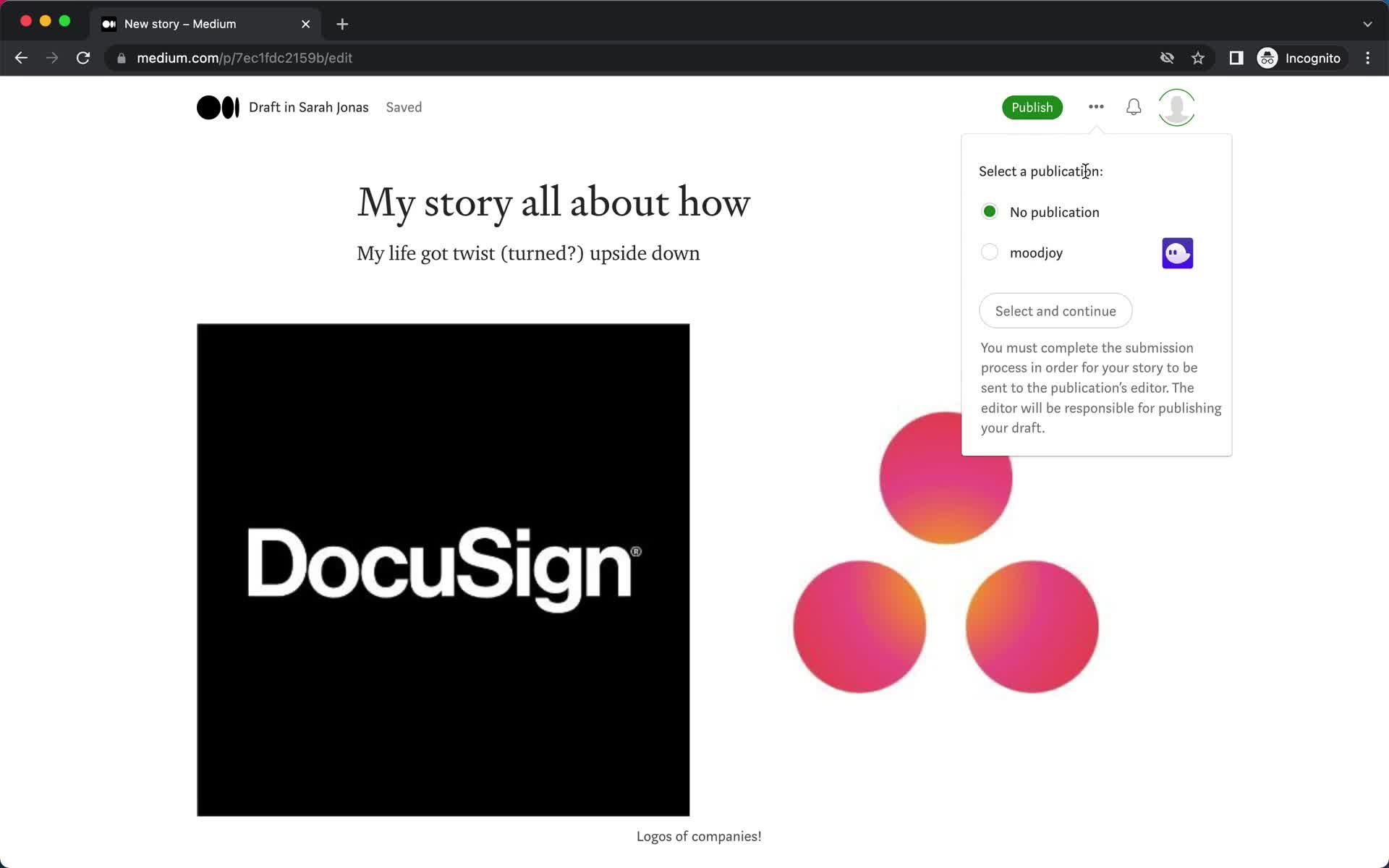Select the No publication radio button
This screenshot has height=868, width=1389.
click(x=989, y=211)
